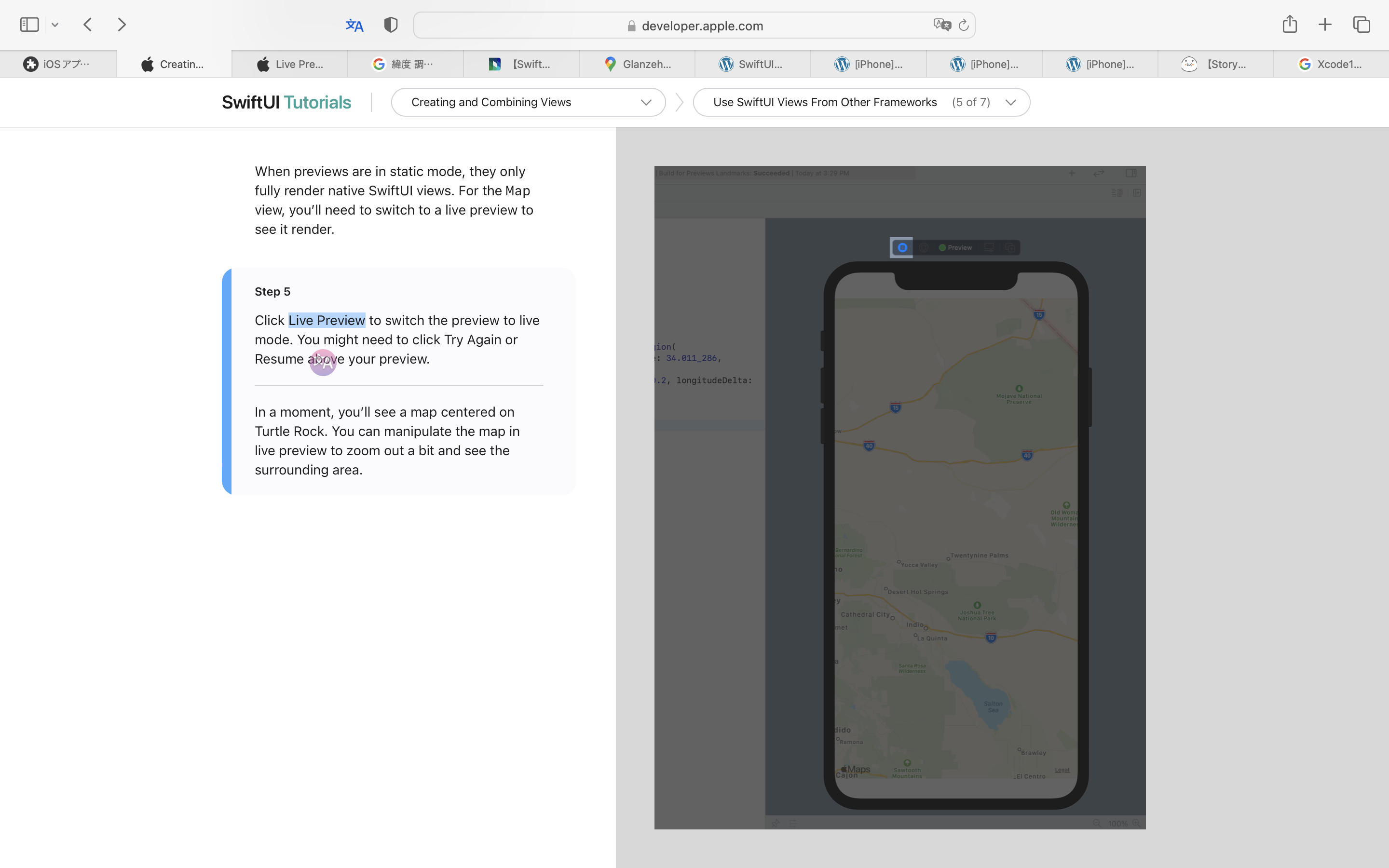The width and height of the screenshot is (1389, 868).
Task: Click the highlighted Live Preview text
Action: (x=327, y=320)
